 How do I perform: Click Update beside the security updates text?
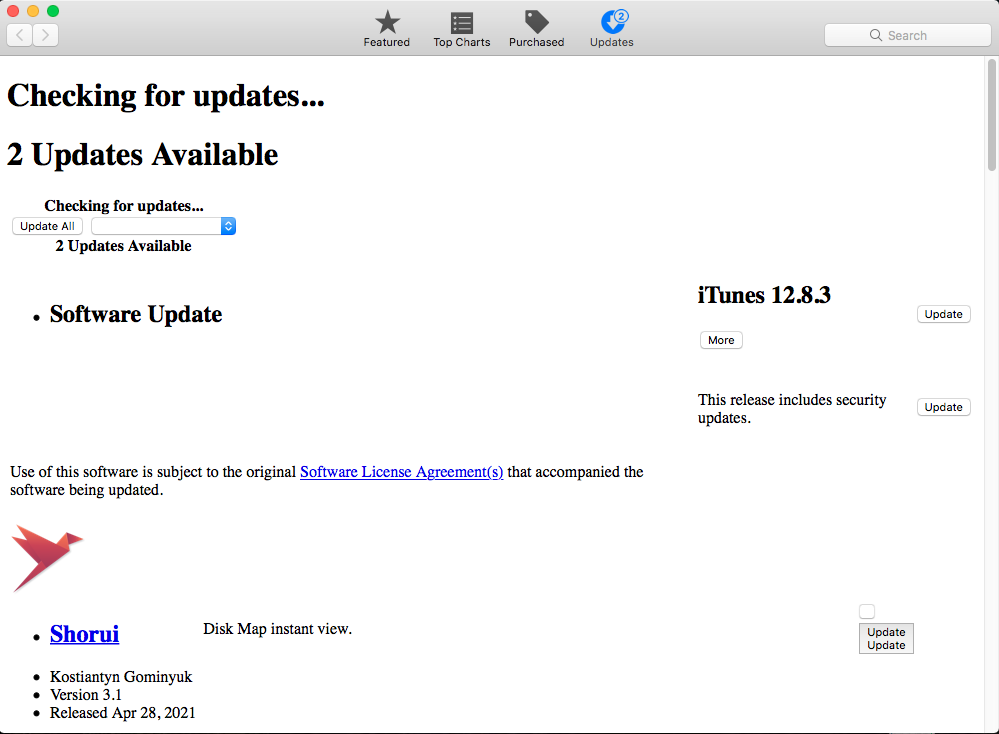(x=944, y=407)
